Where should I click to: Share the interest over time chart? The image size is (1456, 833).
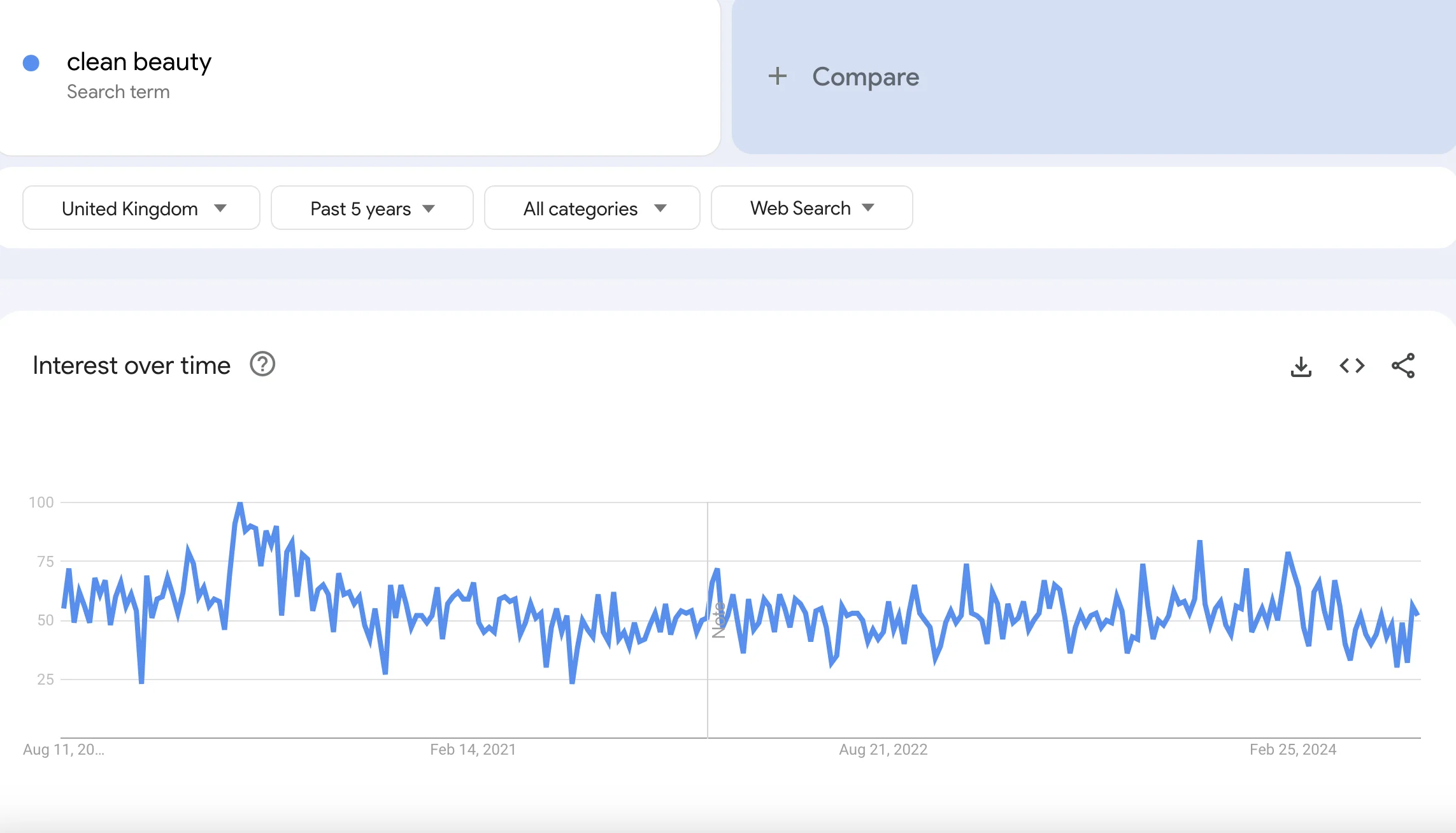pyautogui.click(x=1403, y=366)
